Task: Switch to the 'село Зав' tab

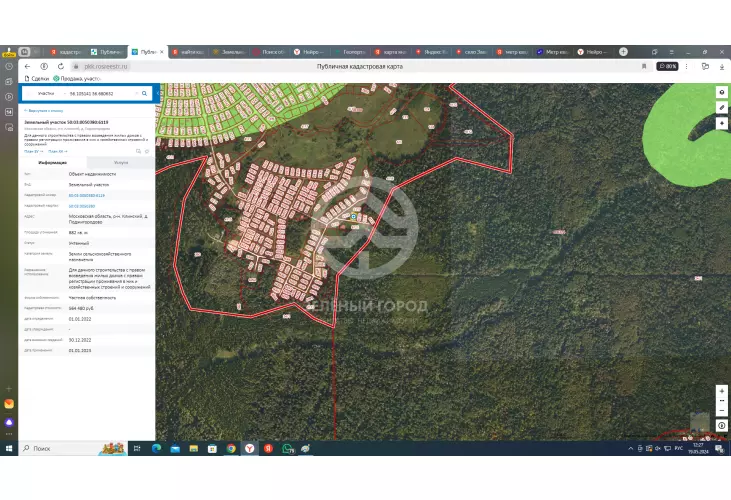Action: (472, 52)
